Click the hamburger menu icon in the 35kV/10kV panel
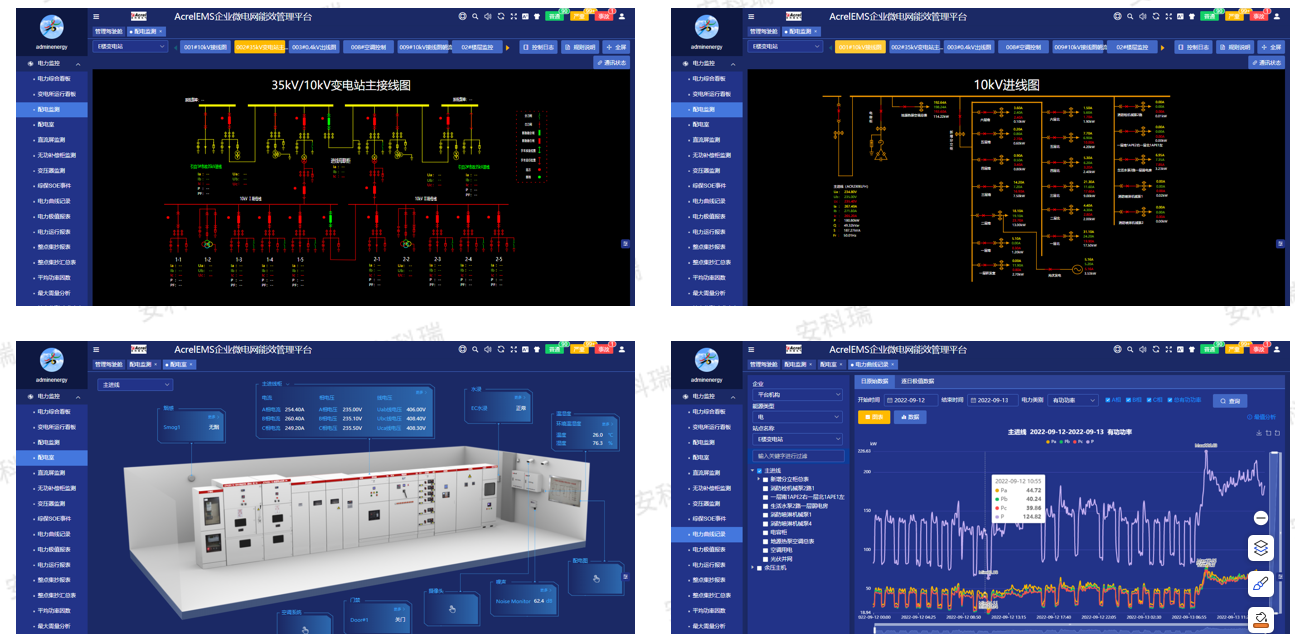This screenshot has width=1295, height=634. pos(96,16)
